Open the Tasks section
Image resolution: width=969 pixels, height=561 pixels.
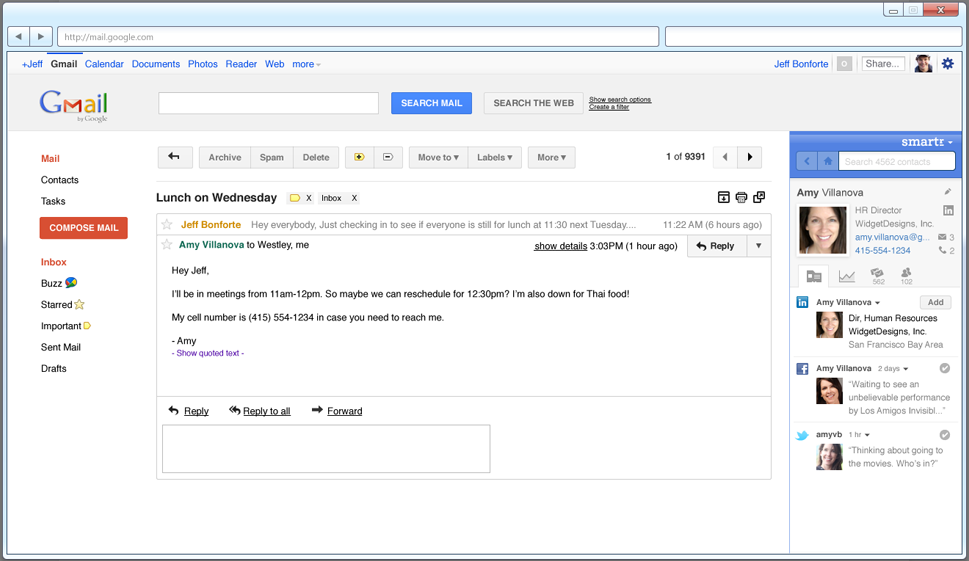click(x=53, y=201)
